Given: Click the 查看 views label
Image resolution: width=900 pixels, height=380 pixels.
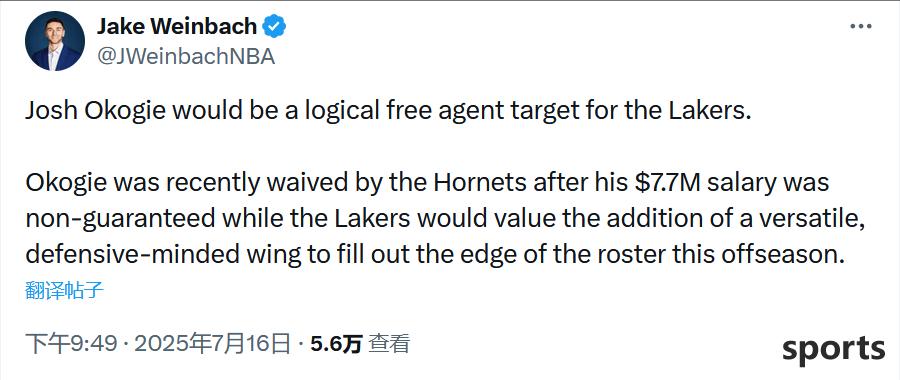Looking at the screenshot, I should click(x=389, y=344).
